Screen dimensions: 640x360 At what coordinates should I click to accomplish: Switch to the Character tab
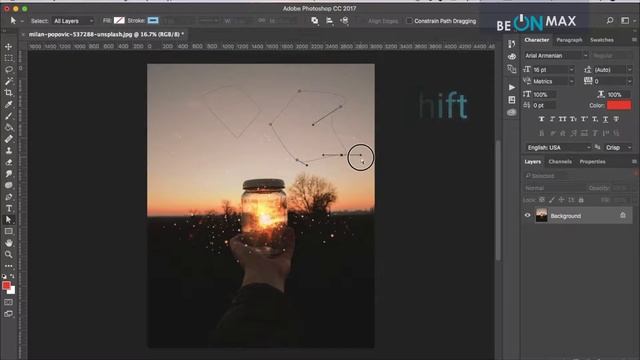536,40
